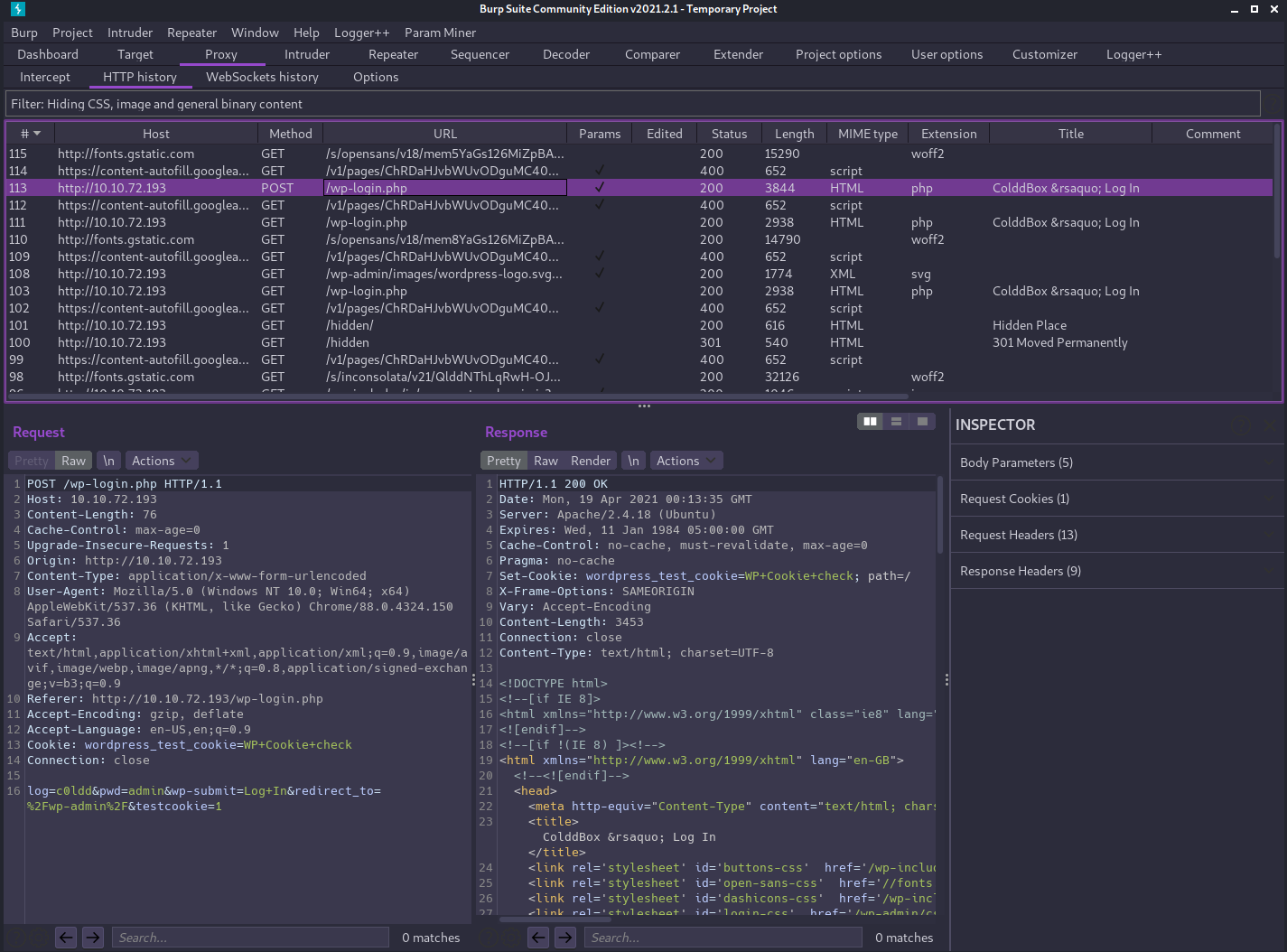1287x952 pixels.
Task: Open the Intercept sub-tab
Action: click(45, 77)
